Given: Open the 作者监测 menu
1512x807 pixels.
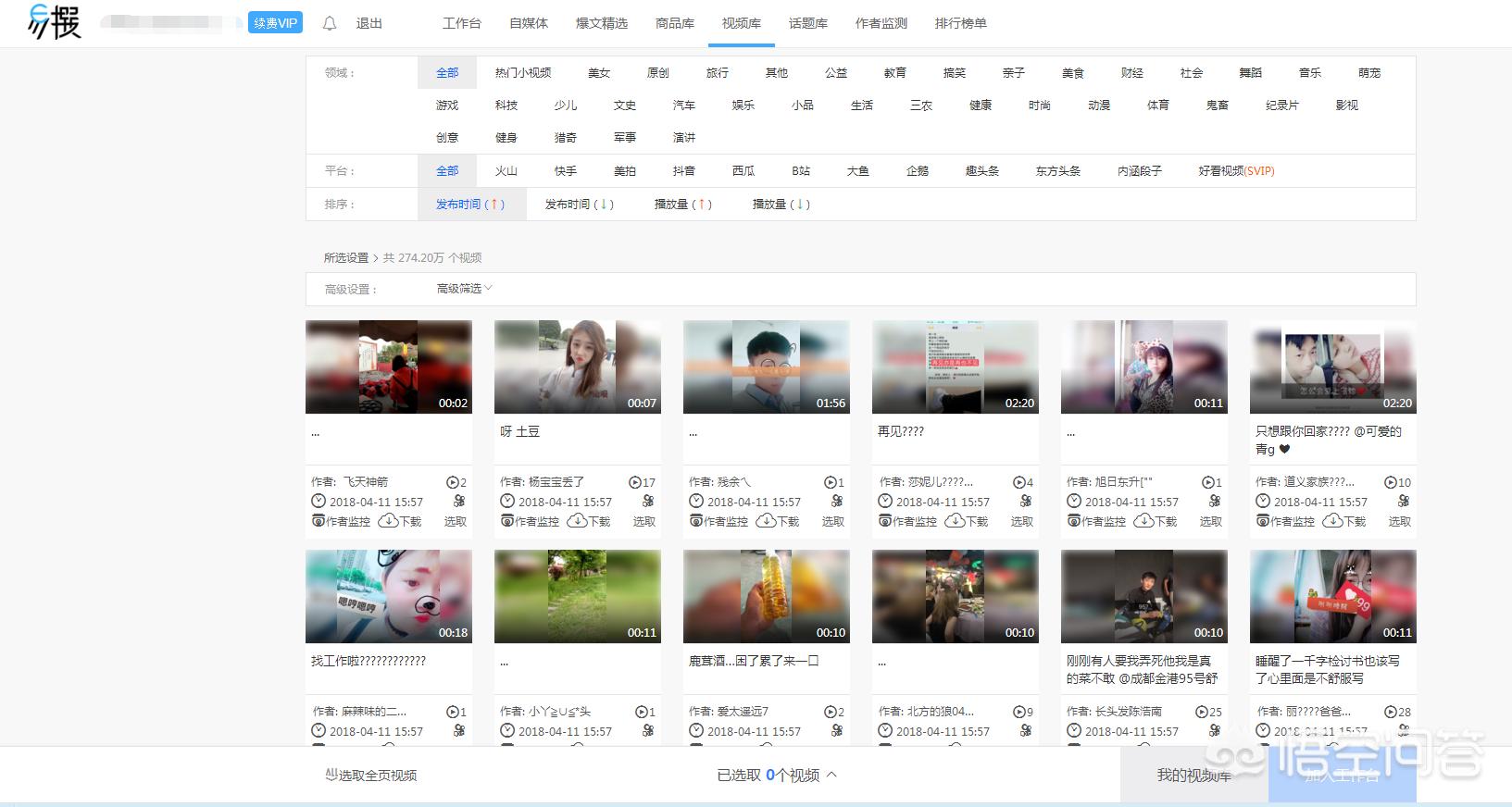Looking at the screenshot, I should (881, 23).
